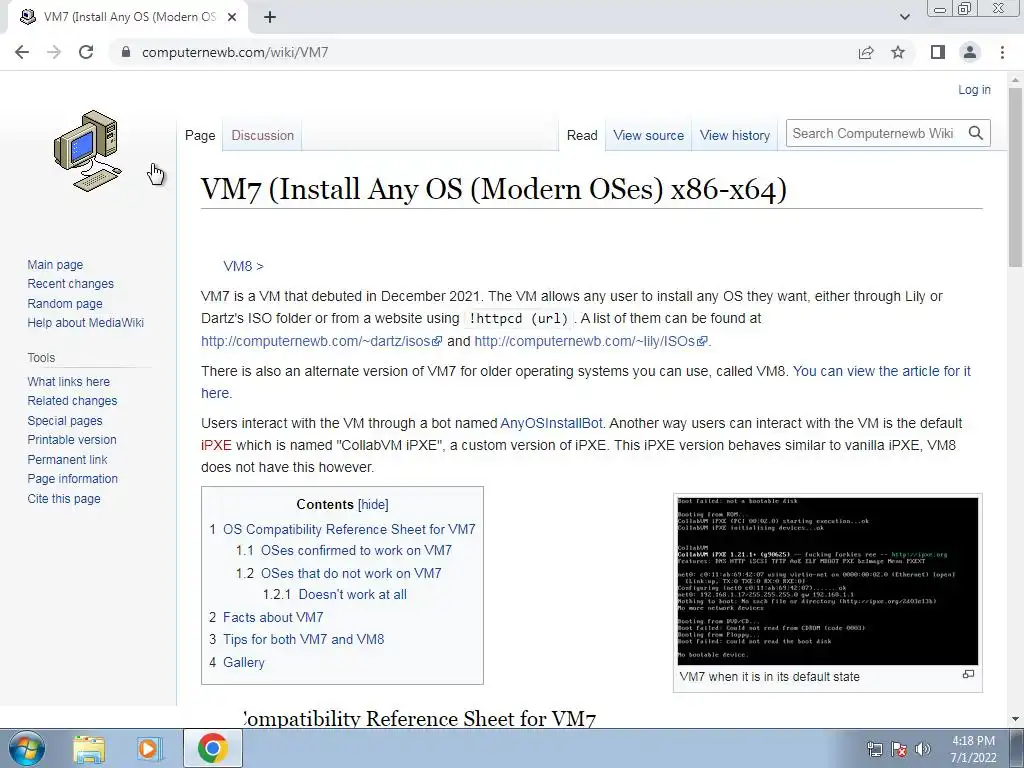Image resolution: width=1024 pixels, height=768 pixels.
Task: Share this page using the share icon
Action: [x=866, y=52]
